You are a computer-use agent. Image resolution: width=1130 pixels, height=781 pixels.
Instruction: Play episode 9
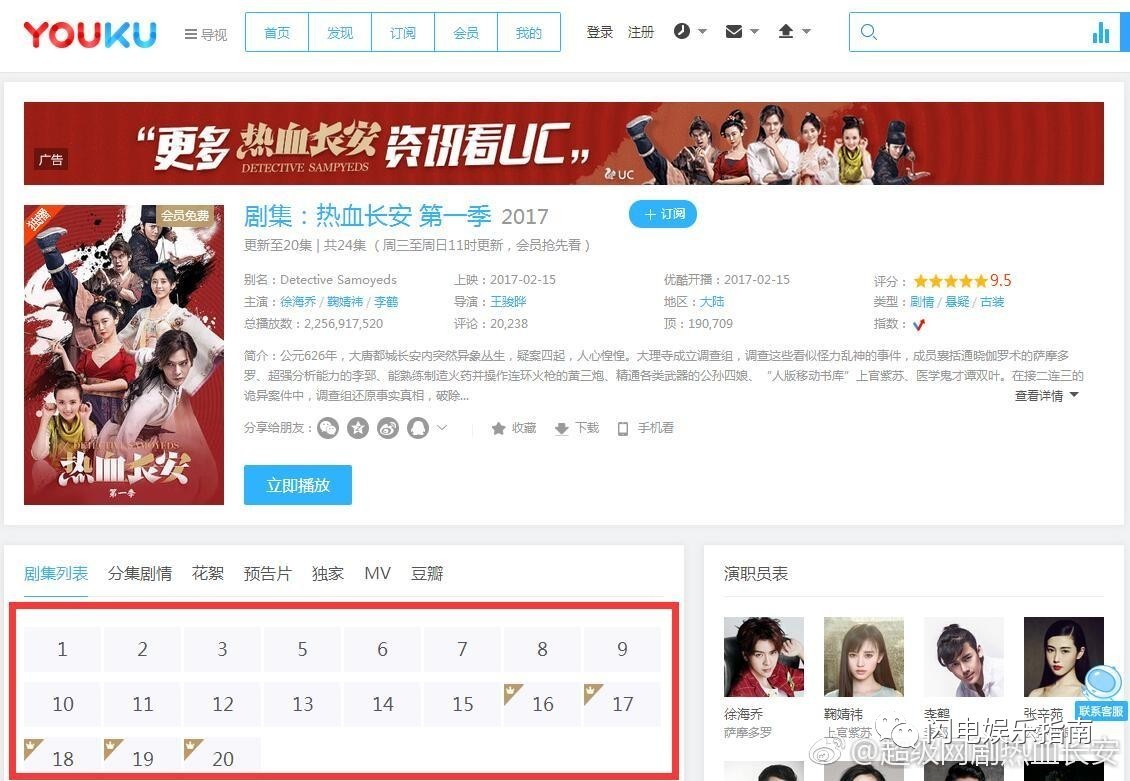point(622,649)
